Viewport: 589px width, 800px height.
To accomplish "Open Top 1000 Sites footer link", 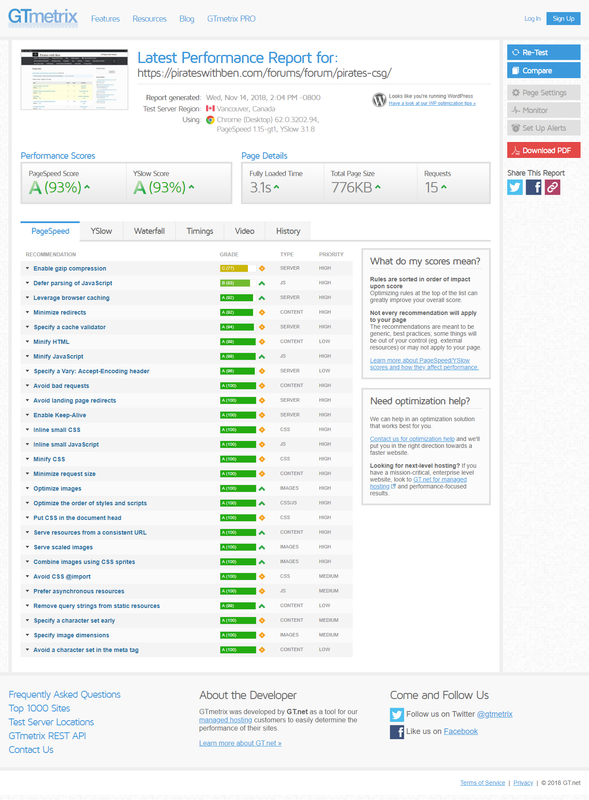I will click(39, 709).
